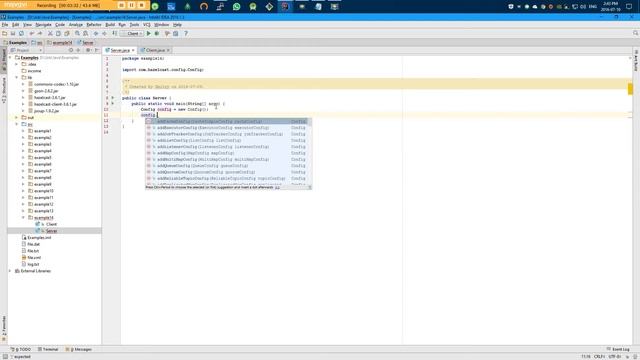Click Scroll from Source icon in Project panel
This screenshot has height=360, width=640.
(x=71, y=50)
